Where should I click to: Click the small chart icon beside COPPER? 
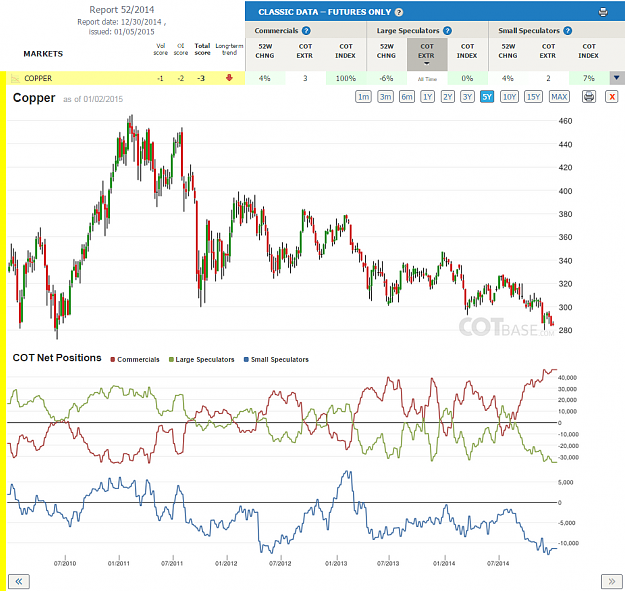pyautogui.click(x=15, y=78)
